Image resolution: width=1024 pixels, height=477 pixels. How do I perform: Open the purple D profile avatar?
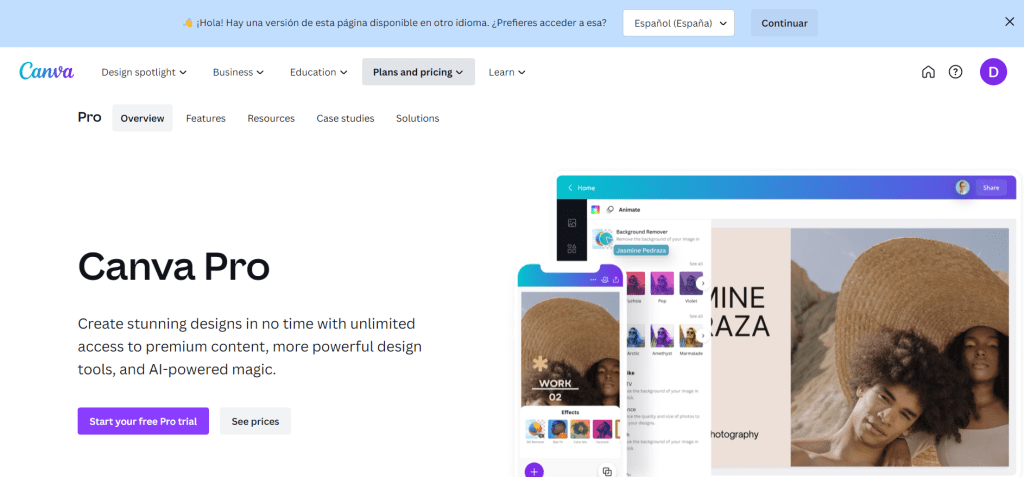click(x=992, y=72)
